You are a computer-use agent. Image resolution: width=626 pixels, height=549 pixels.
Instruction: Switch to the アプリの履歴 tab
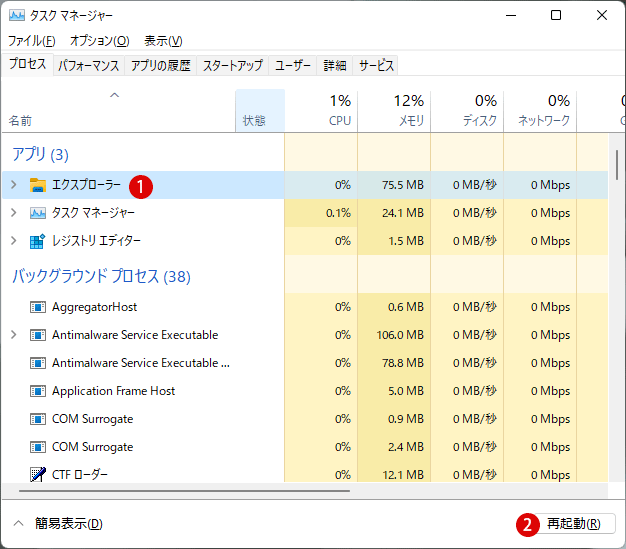[x=160, y=65]
